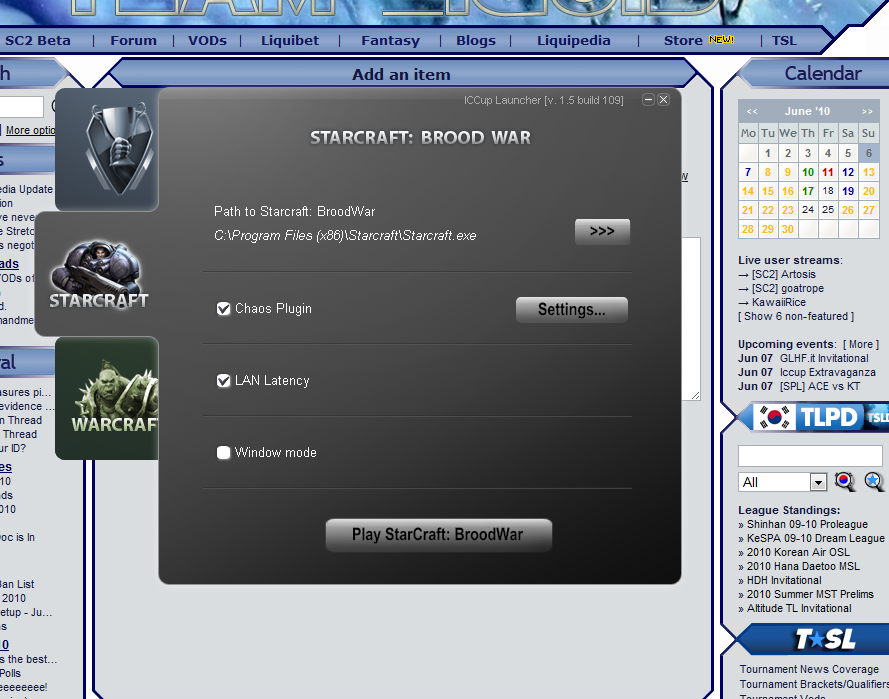The height and width of the screenshot is (699, 889).
Task: Open 2010 Korean Air OSL standings
Action: click(798, 552)
